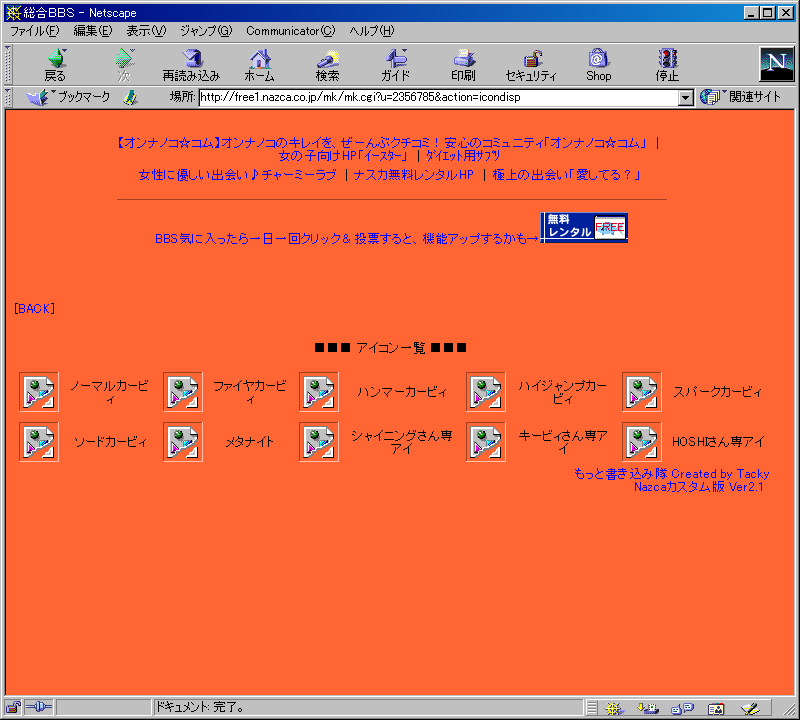Click the ハイジャンプカービィ icon image
This screenshot has height=720, width=800.
pyautogui.click(x=486, y=392)
